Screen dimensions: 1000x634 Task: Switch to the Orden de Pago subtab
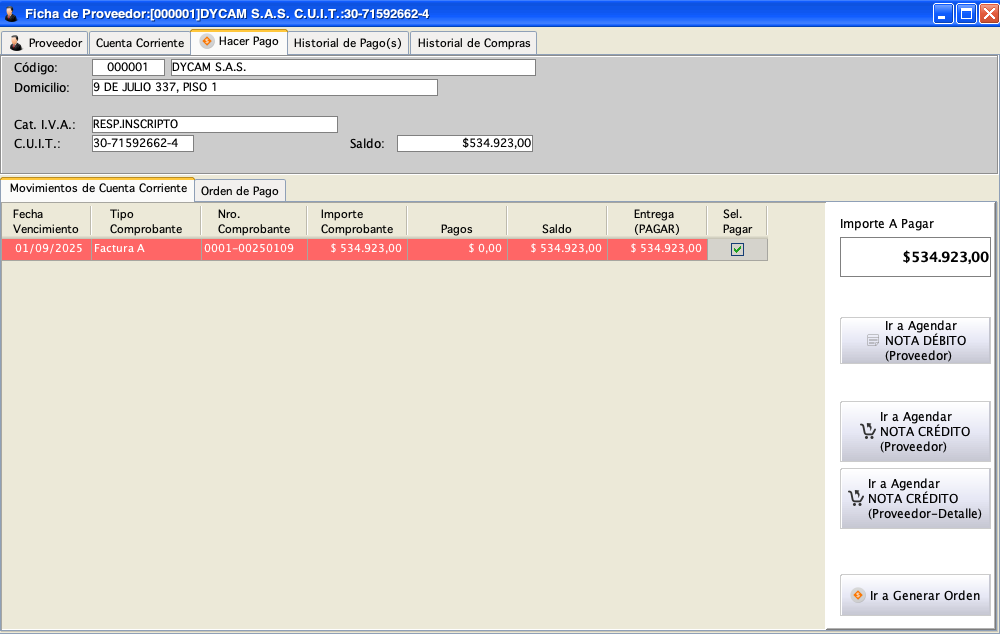click(239, 191)
